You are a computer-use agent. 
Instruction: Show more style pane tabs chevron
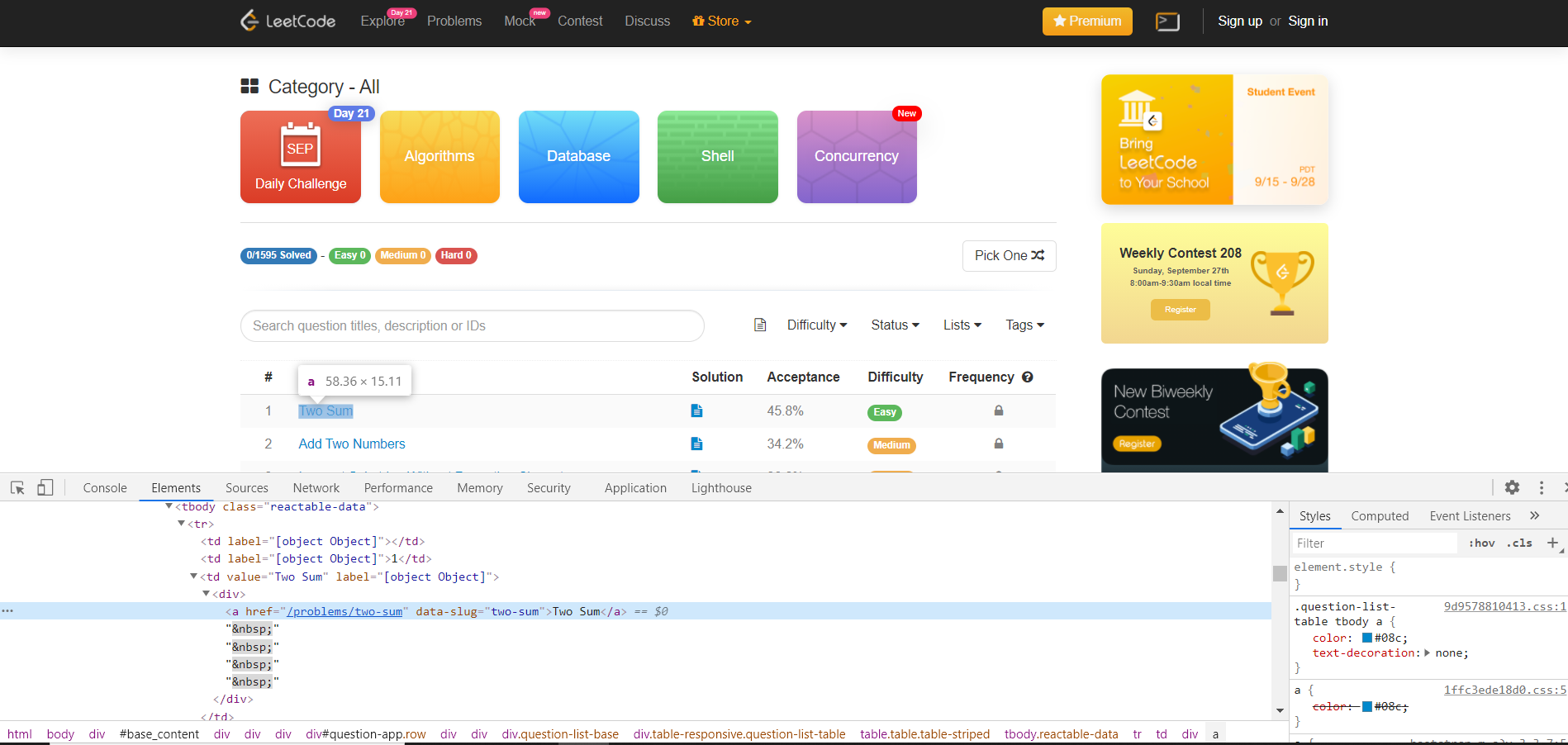1534,515
